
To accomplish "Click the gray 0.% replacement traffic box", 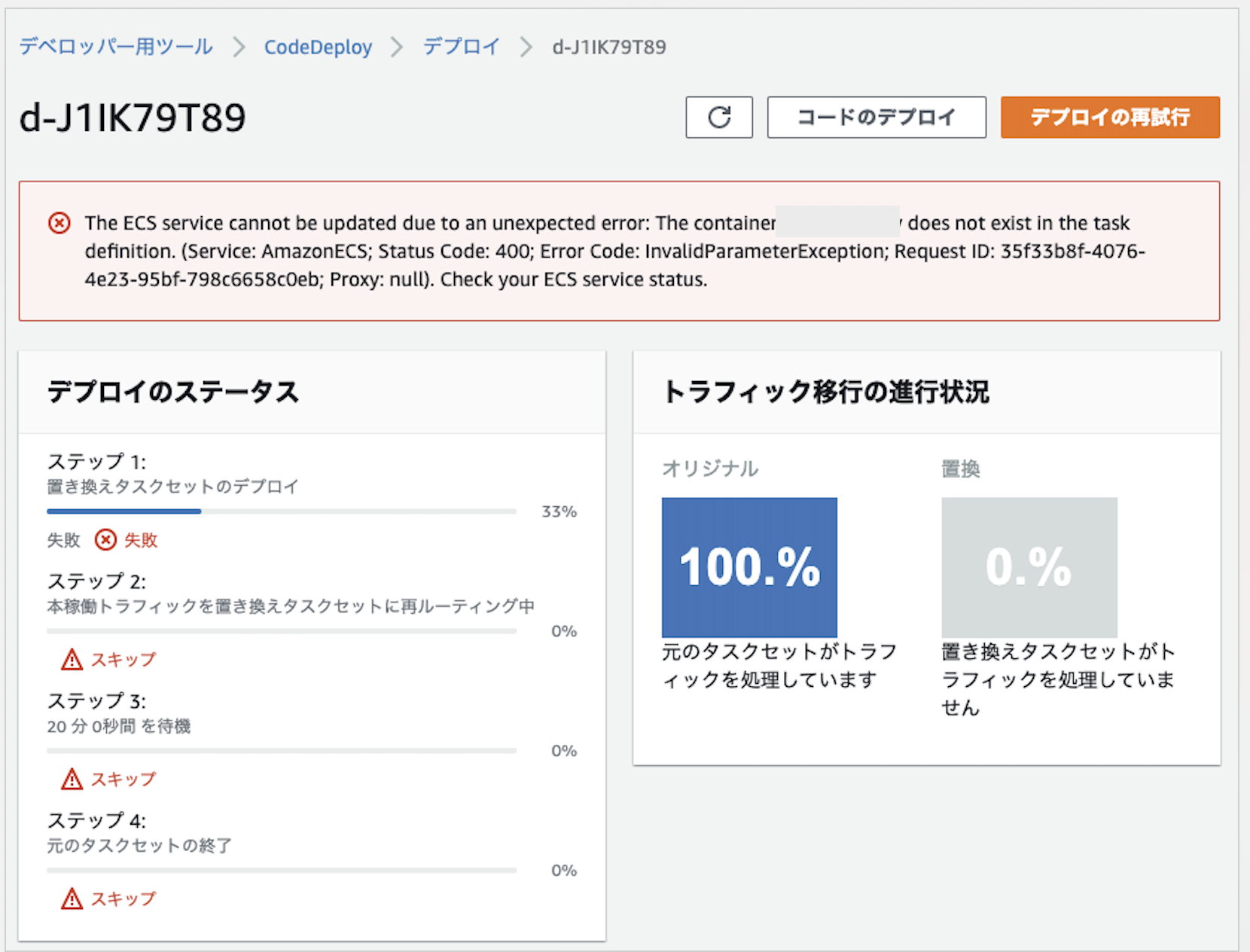I will coord(1029,567).
